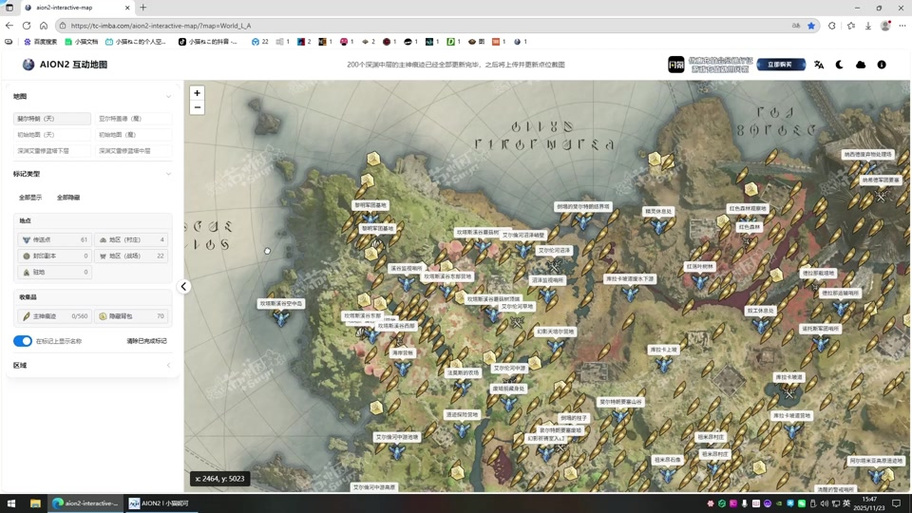This screenshot has height=513, width=912.
Task: Open the bookmark folder labeled 22
Action: pos(260,42)
